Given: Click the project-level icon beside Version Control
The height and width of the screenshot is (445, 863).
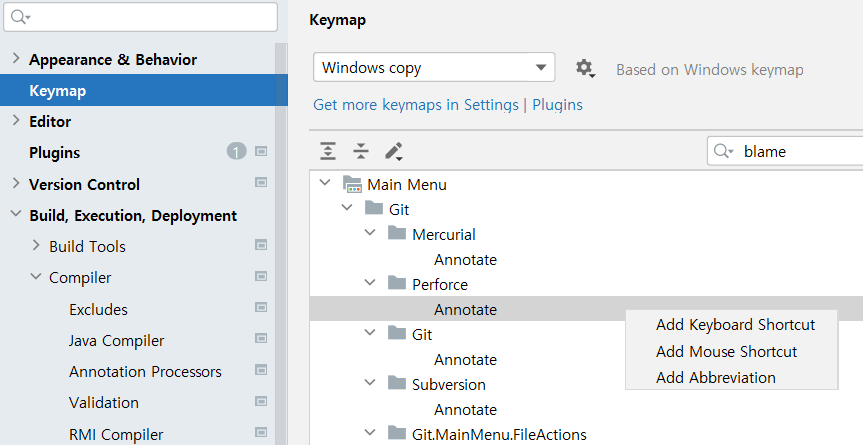Looking at the screenshot, I should 261,184.
